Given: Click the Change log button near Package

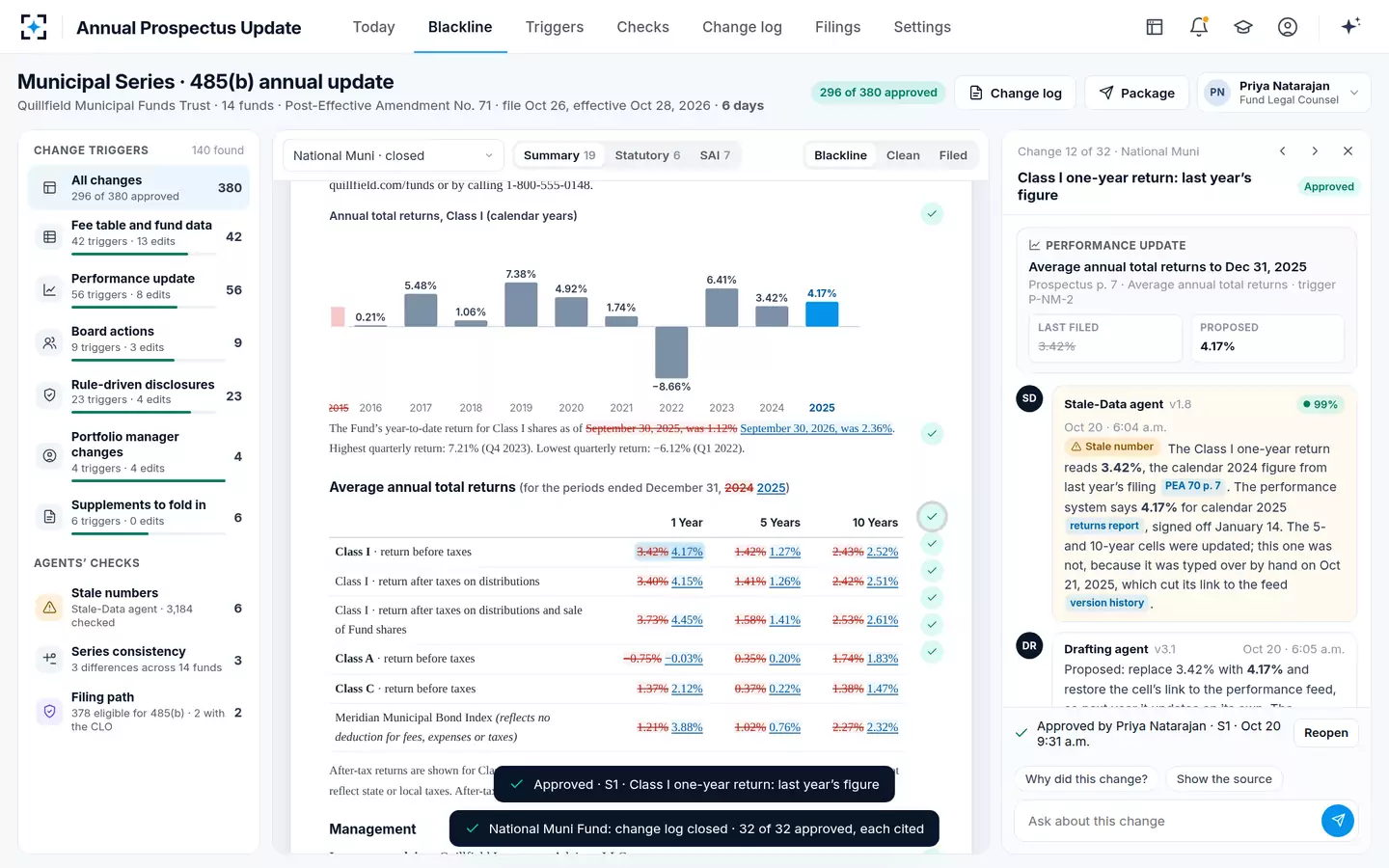Looking at the screenshot, I should [1015, 93].
